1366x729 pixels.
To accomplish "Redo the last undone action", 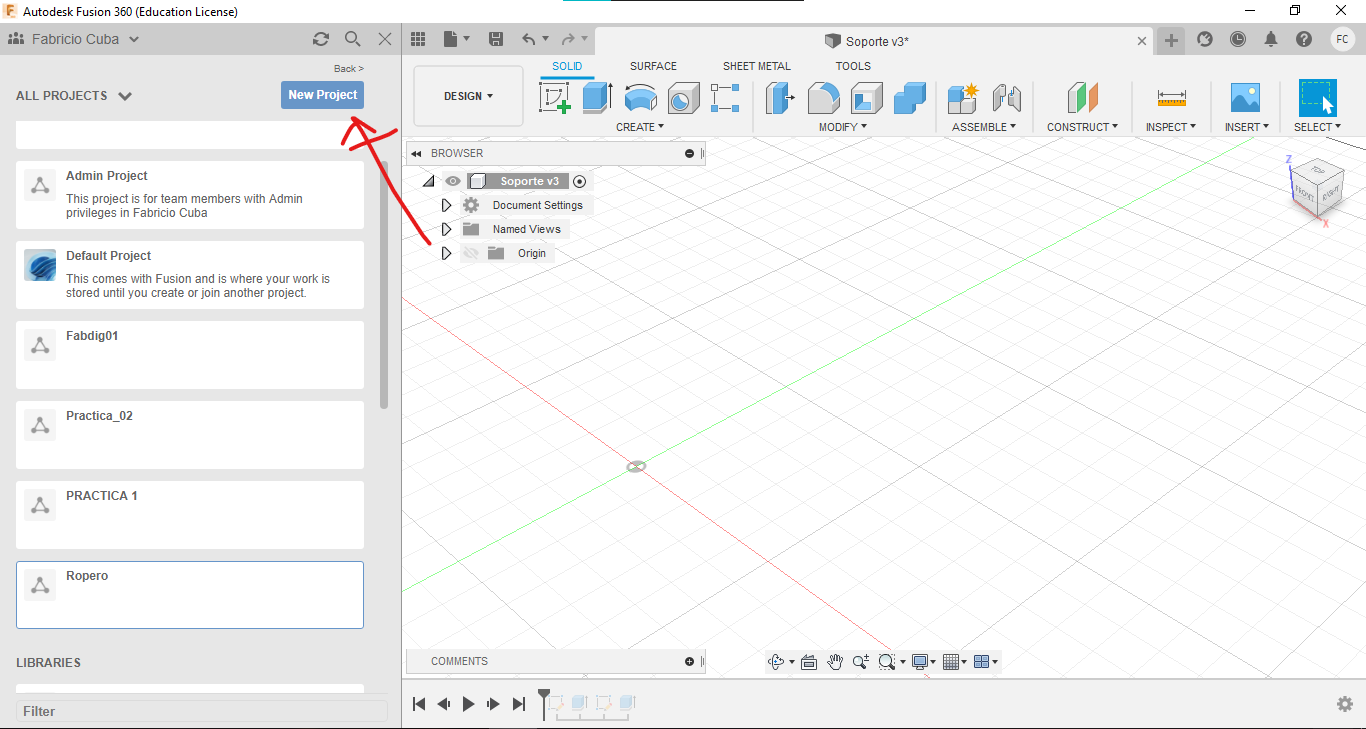I will tap(568, 39).
